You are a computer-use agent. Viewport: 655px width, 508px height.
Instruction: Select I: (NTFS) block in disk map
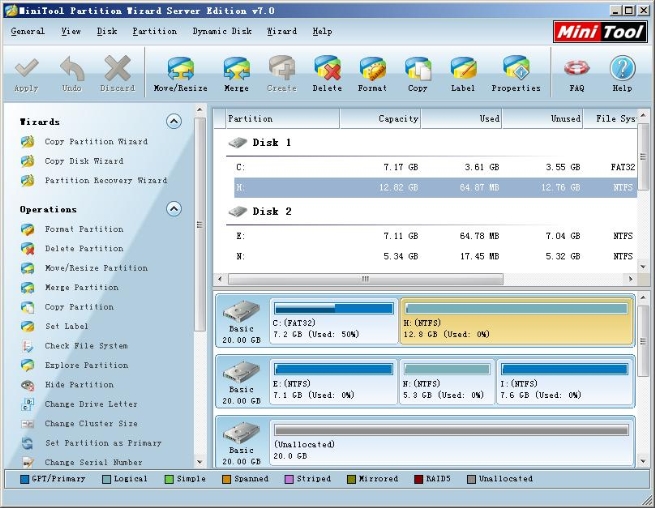coord(564,381)
